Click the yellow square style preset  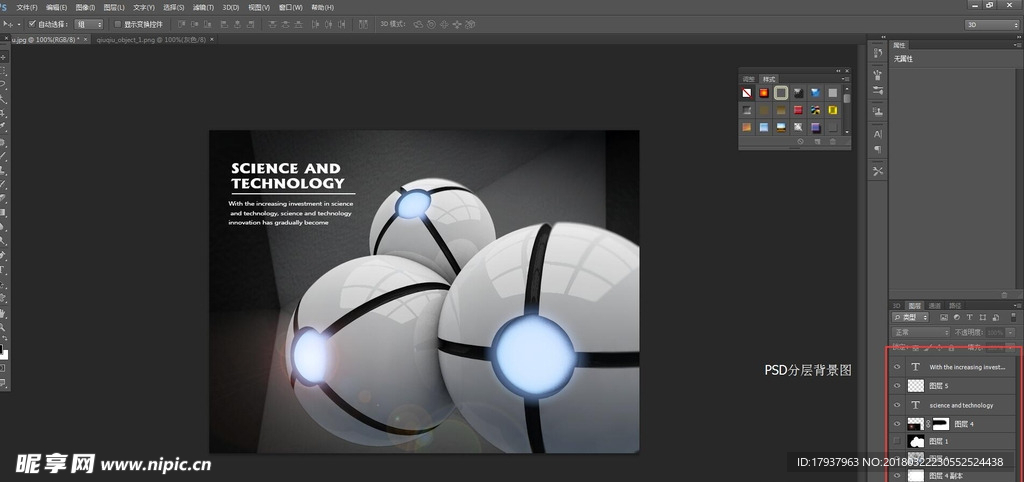coord(832,110)
